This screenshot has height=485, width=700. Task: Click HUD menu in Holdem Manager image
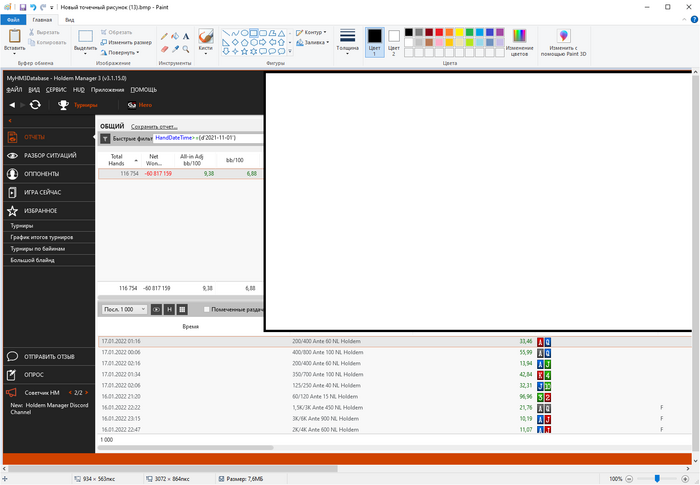79,90
